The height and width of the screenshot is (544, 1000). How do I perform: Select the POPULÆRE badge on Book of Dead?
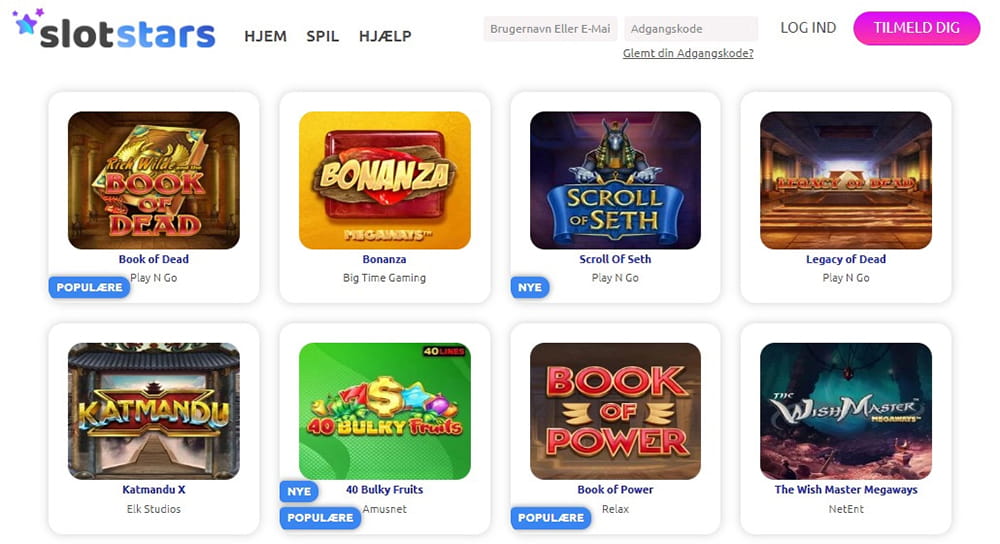[89, 288]
